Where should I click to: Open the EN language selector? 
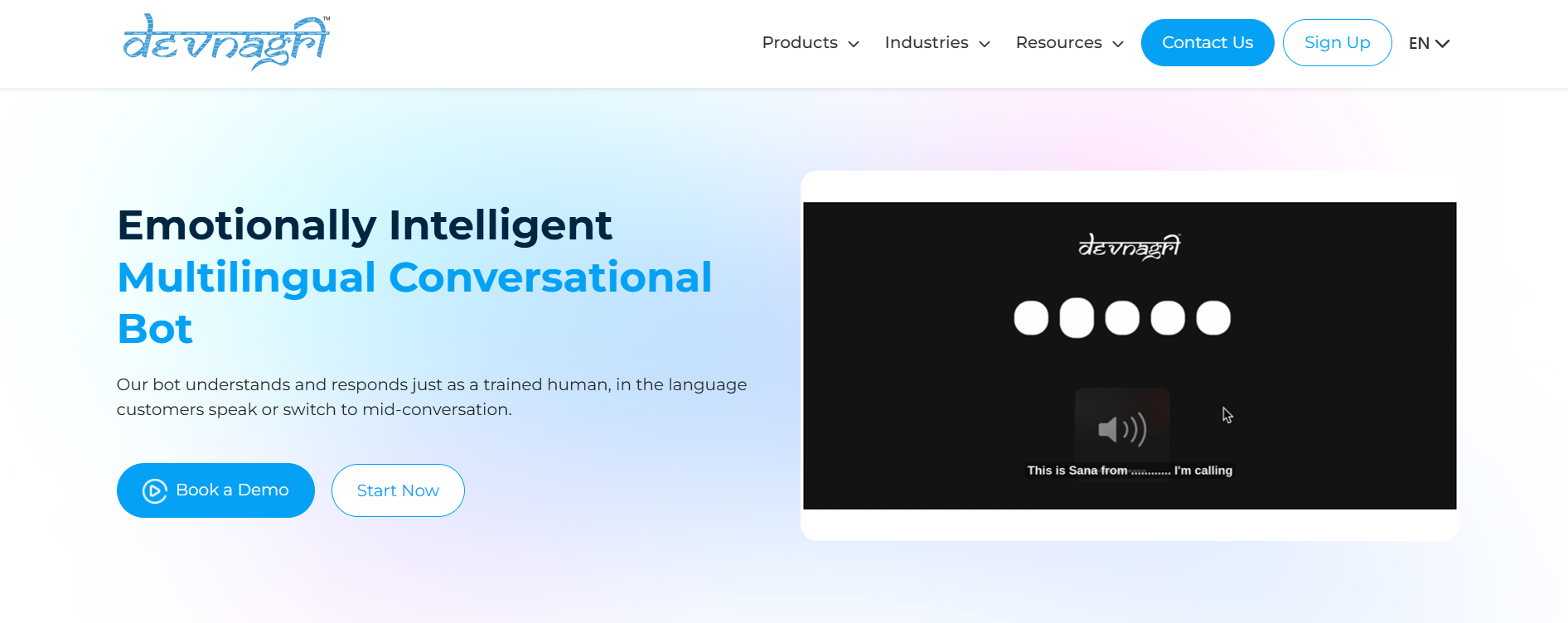coord(1429,43)
